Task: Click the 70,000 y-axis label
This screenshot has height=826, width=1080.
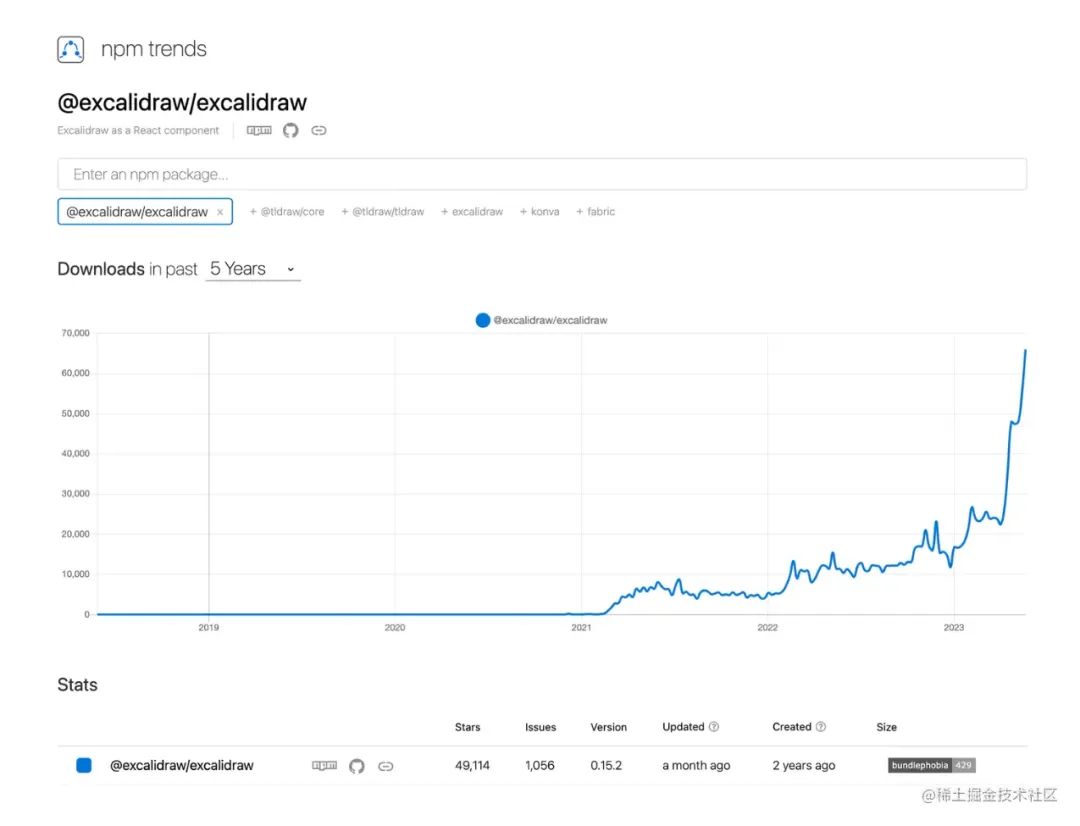Action: 75,333
